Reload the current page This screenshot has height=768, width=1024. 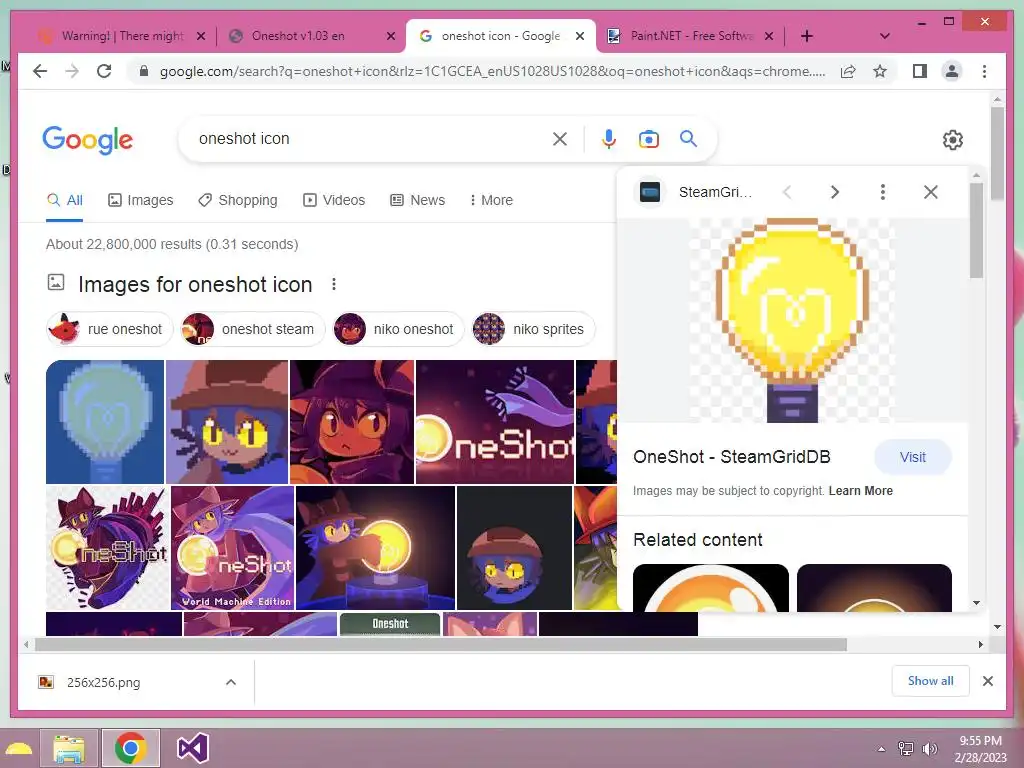(x=104, y=71)
